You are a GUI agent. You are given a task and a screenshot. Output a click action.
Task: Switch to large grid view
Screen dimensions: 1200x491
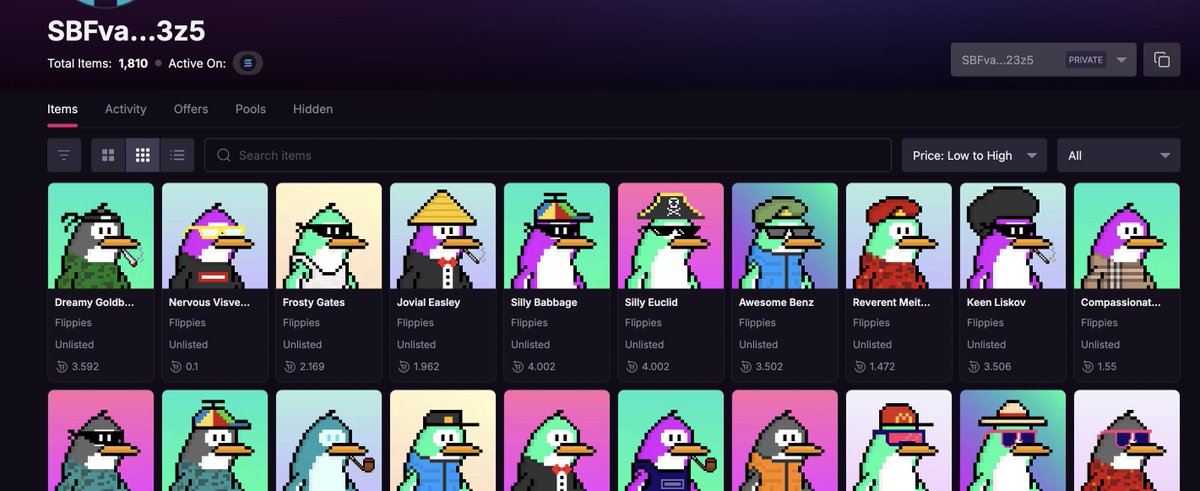coord(108,155)
